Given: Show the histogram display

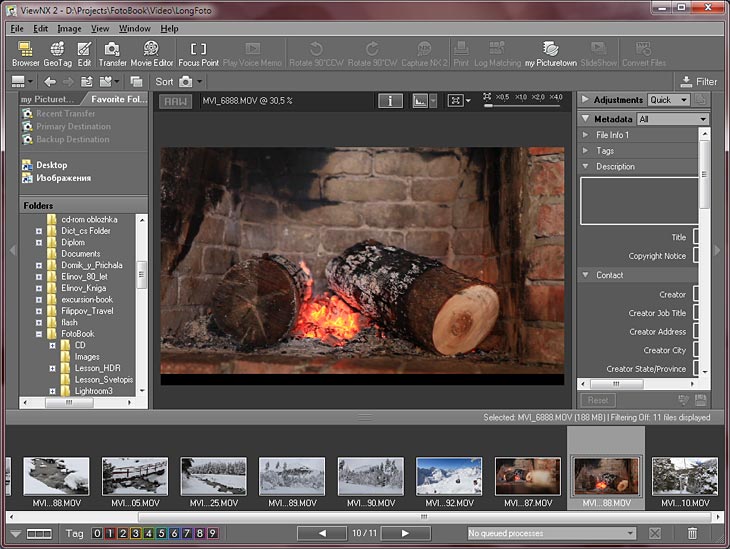Looking at the screenshot, I should tap(420, 101).
